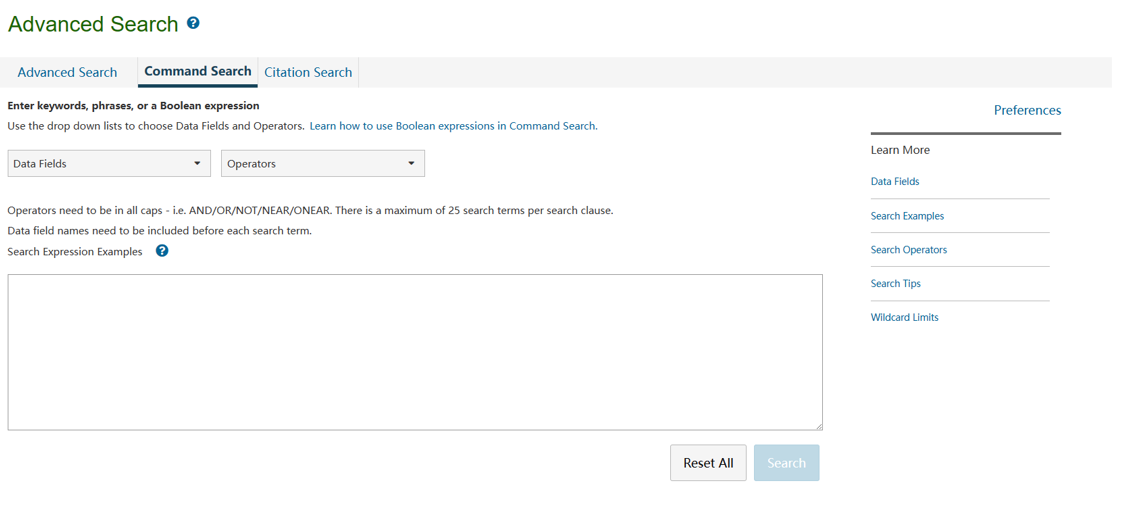Click the text area resize handle
Screen dimensions: 1139x511
coord(818,426)
